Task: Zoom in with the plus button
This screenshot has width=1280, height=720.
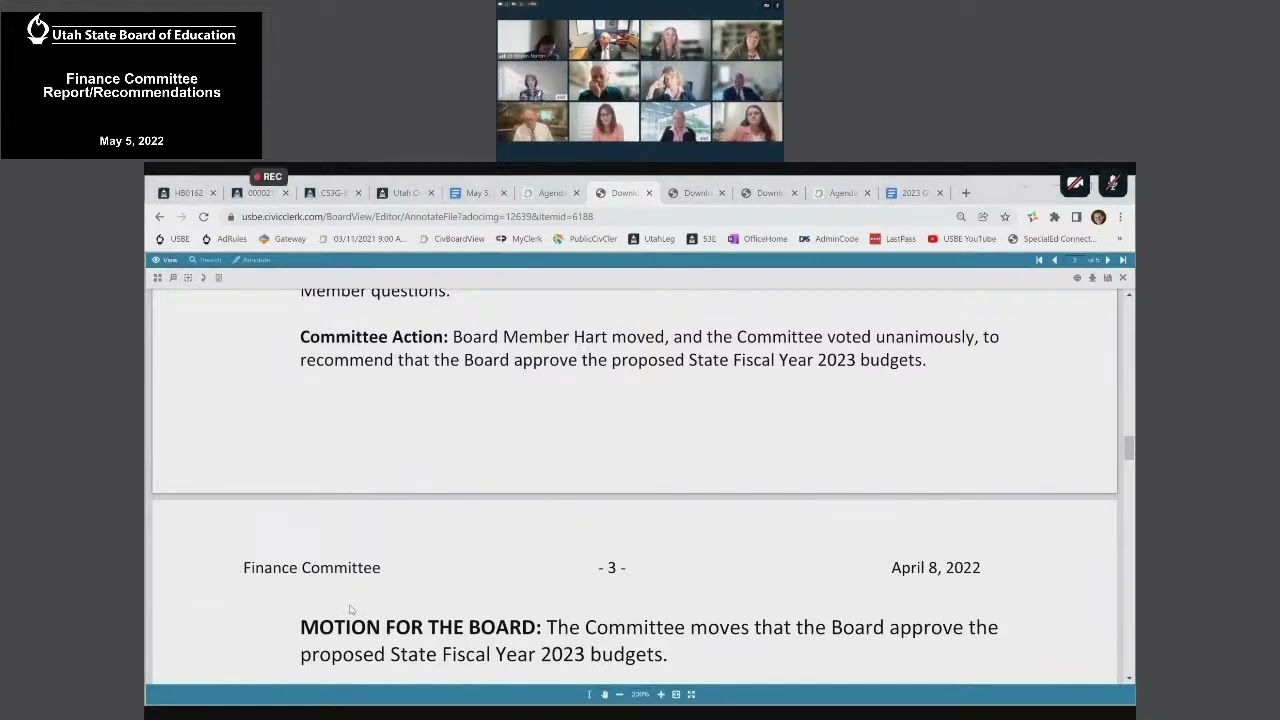Action: point(661,694)
